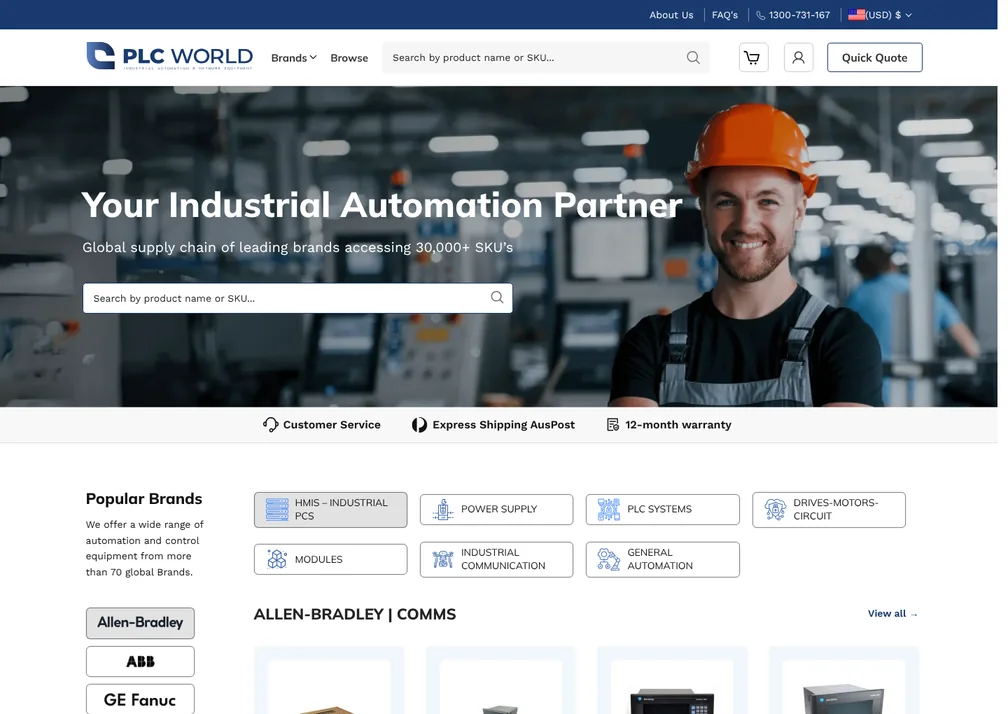Open the shopping cart icon

pyautogui.click(x=753, y=58)
